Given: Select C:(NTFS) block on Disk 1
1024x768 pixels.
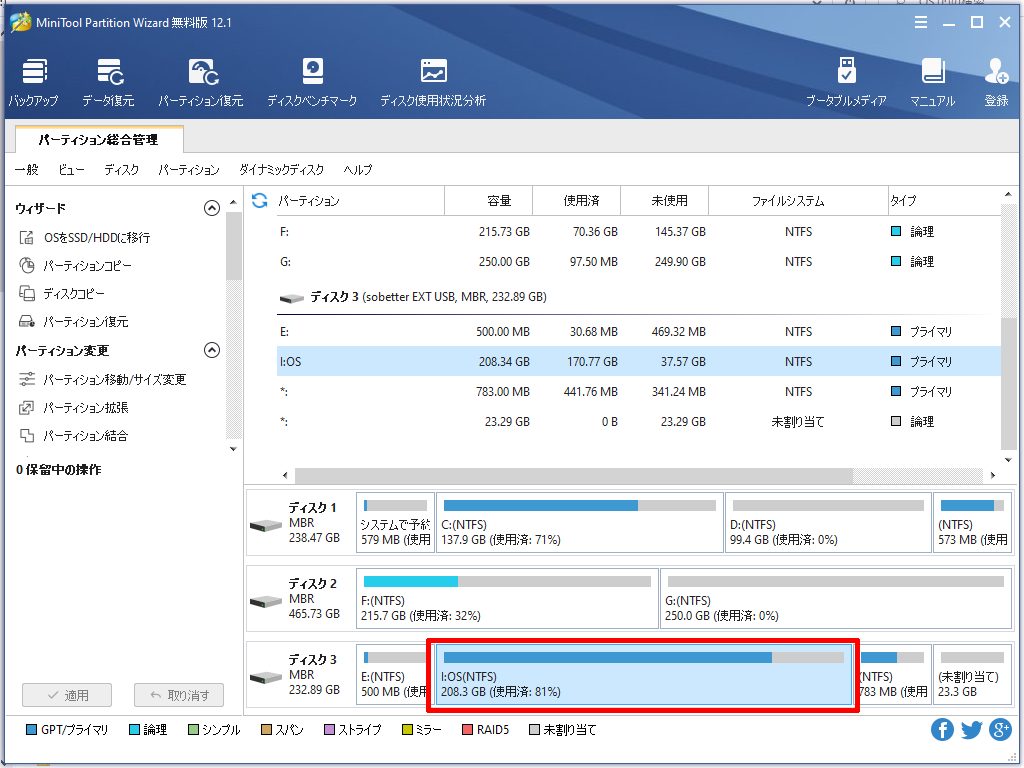Looking at the screenshot, I should pyautogui.click(x=580, y=523).
